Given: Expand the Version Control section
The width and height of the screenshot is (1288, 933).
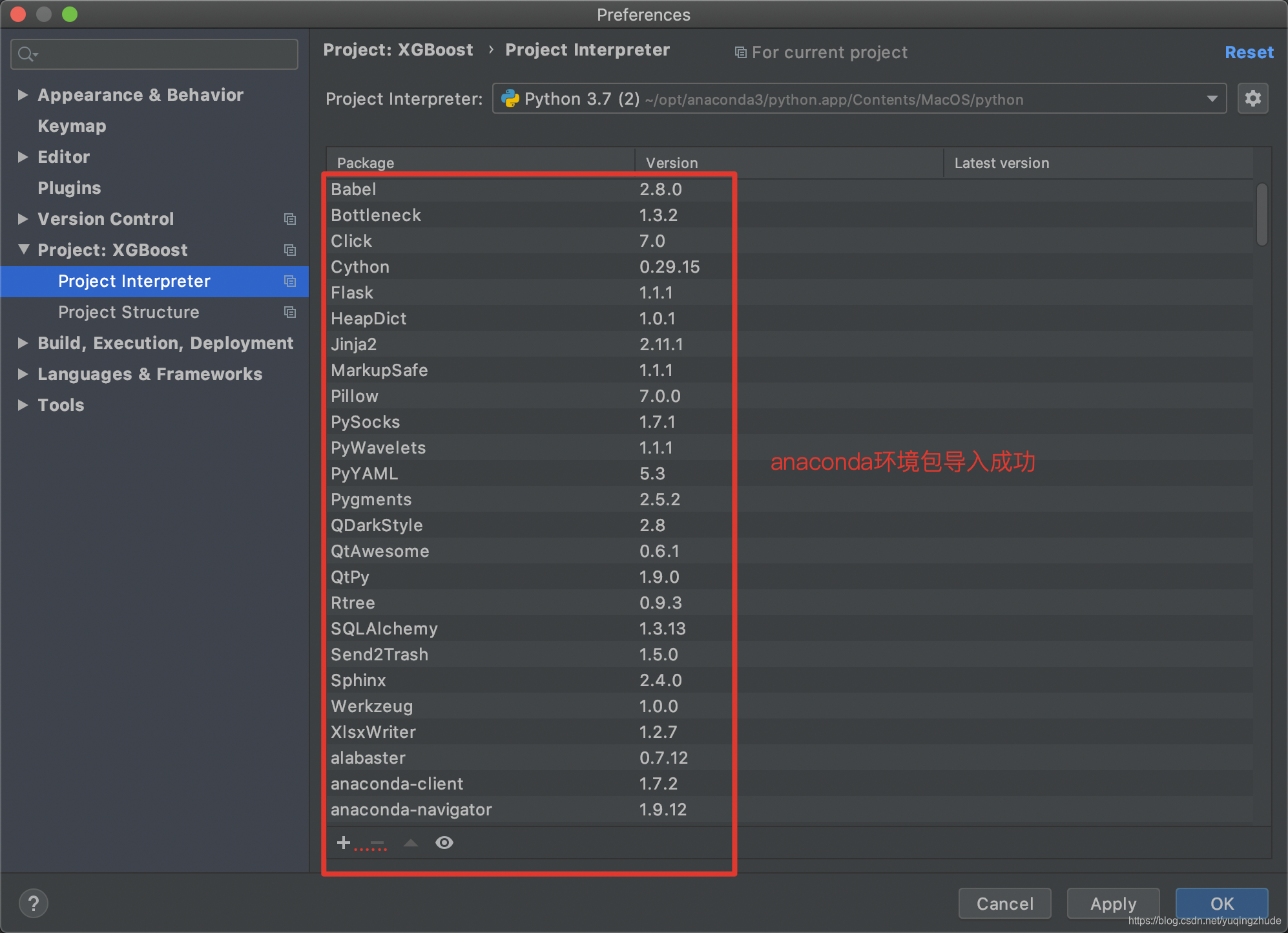Looking at the screenshot, I should coord(23,219).
